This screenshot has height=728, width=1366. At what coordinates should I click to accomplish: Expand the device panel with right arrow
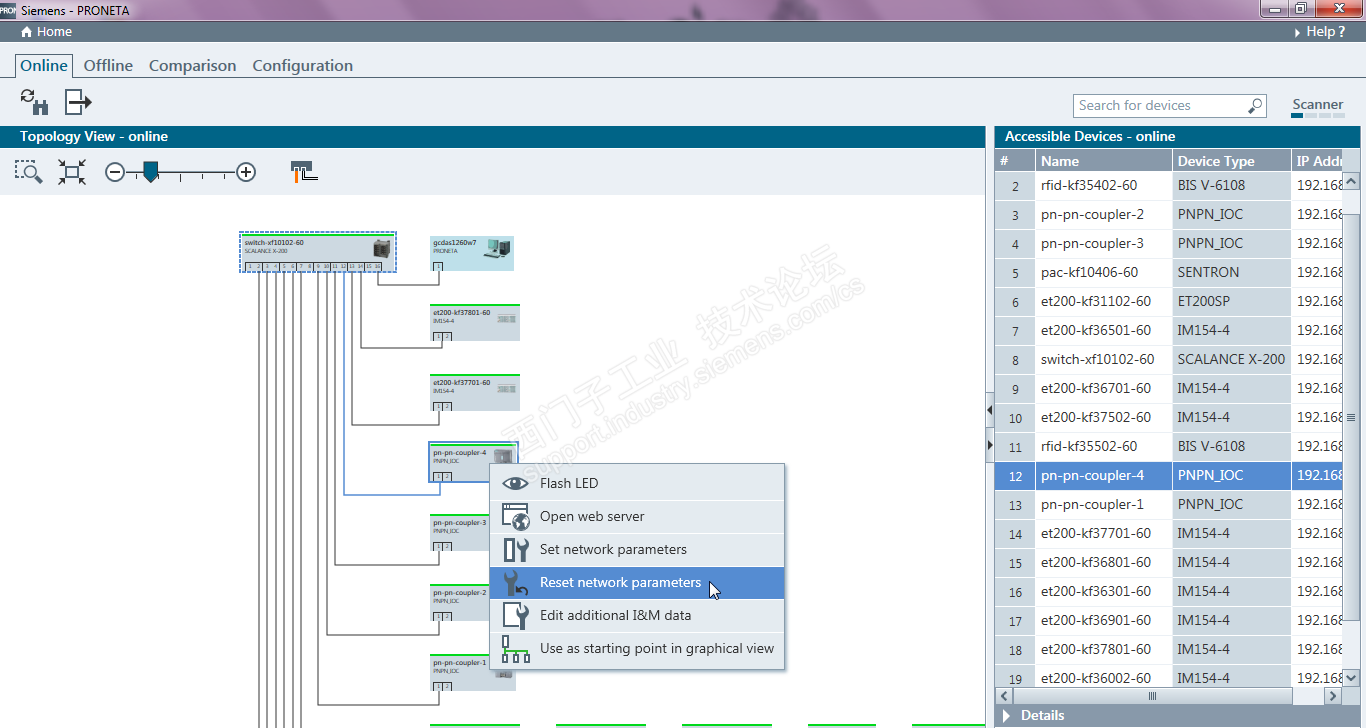point(990,444)
